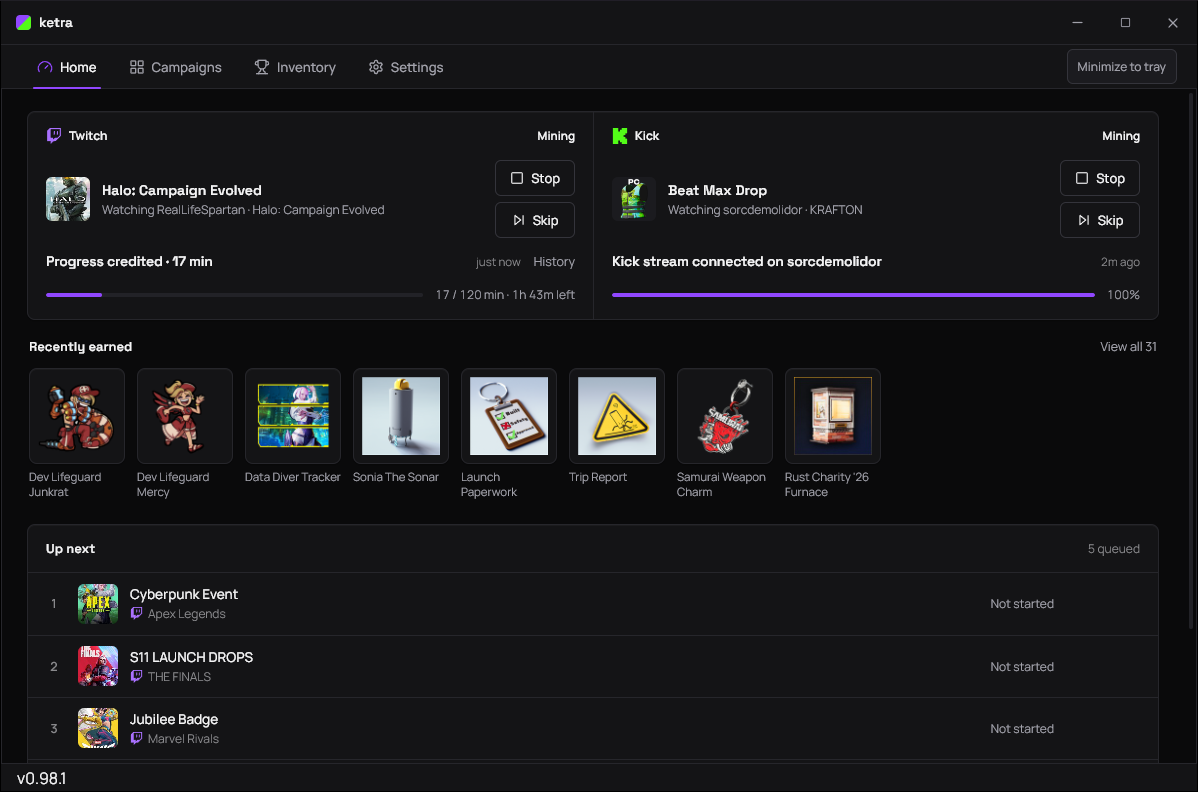
Task: Open the Cyberpunk Event queue entry
Action: tap(593, 603)
